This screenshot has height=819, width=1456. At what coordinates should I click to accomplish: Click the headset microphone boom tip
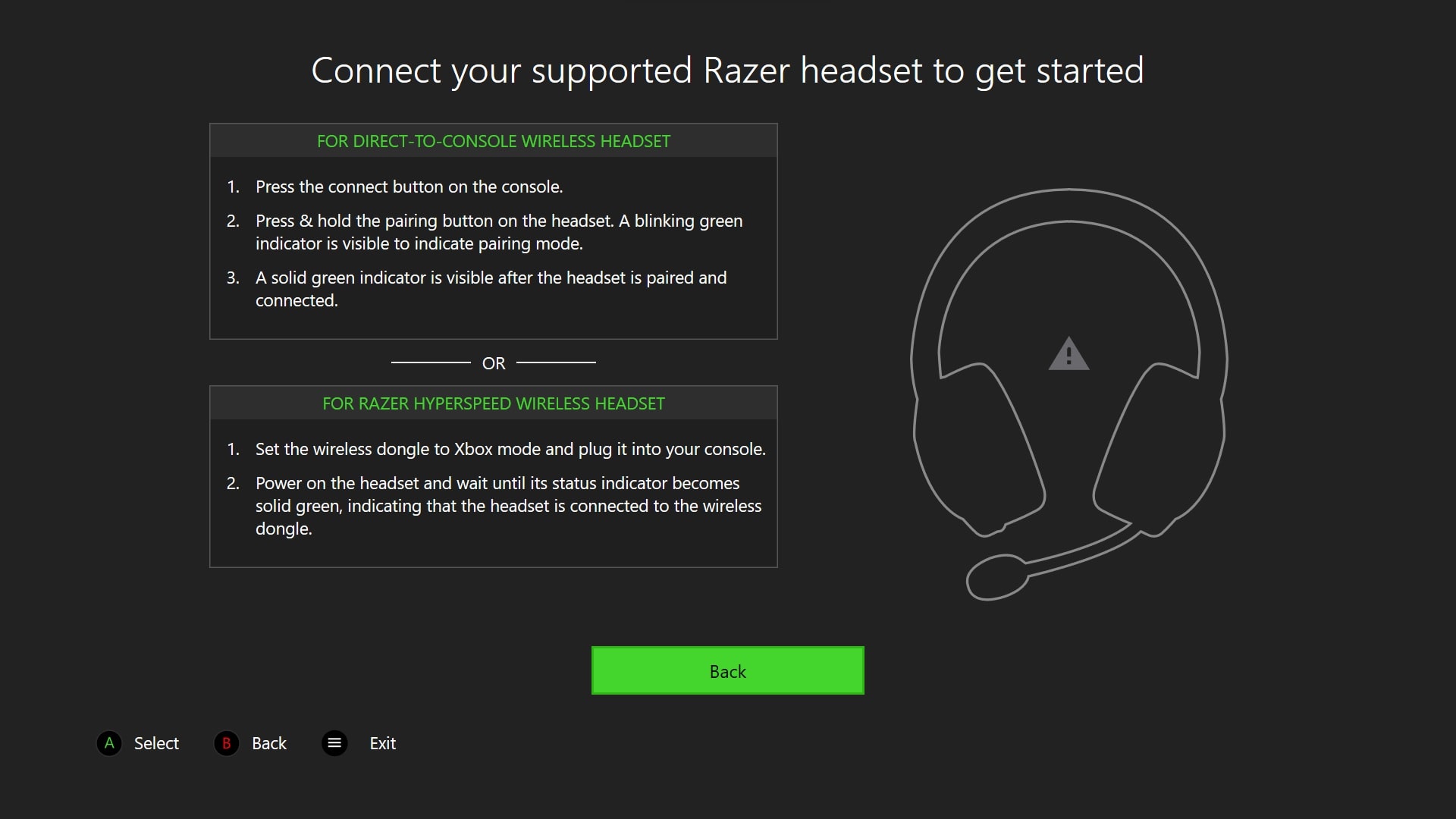click(x=996, y=577)
